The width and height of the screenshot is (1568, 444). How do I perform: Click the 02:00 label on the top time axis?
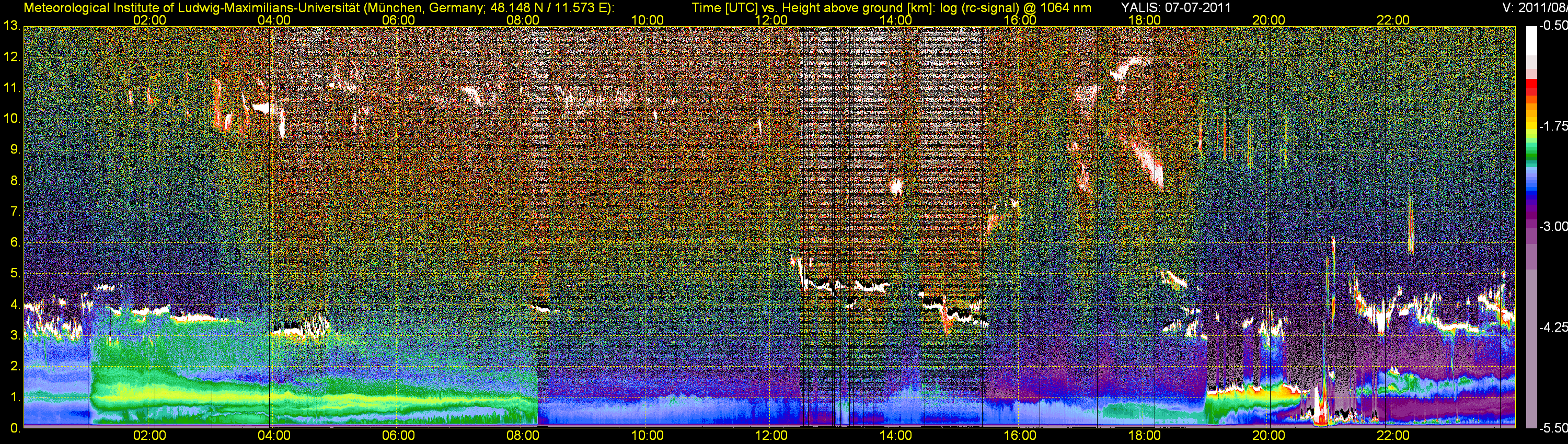click(149, 20)
